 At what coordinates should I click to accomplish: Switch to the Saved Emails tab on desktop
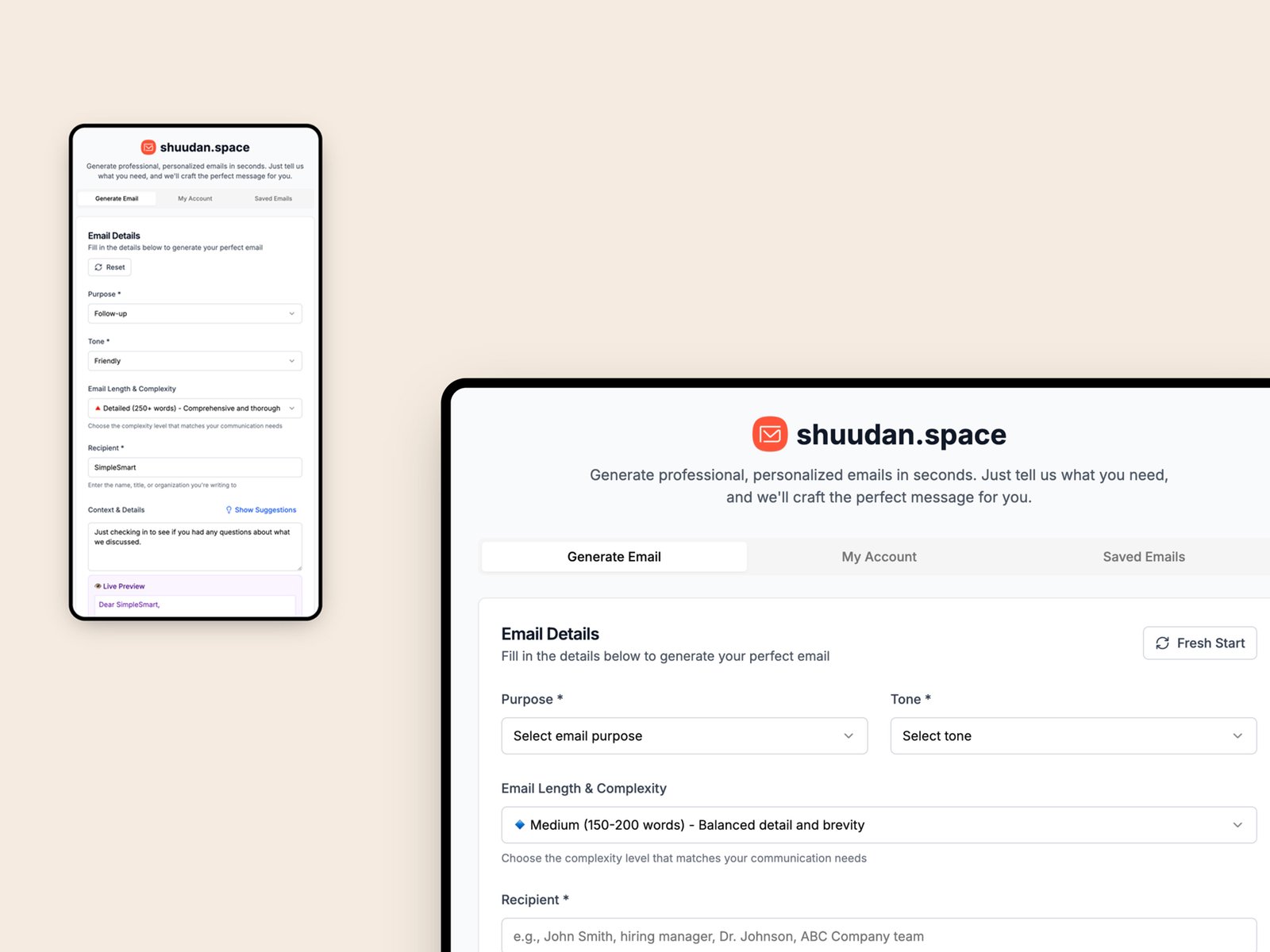[1143, 557]
